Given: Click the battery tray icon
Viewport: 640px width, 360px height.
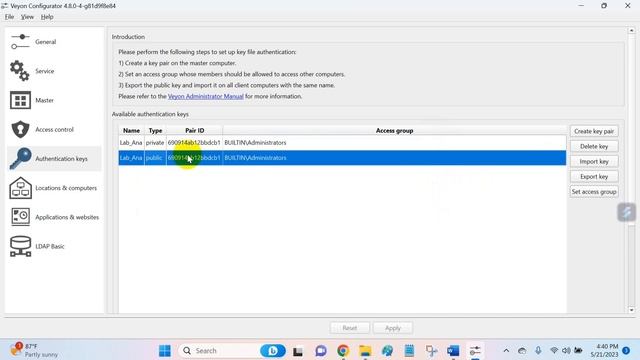Looking at the screenshot, I should [578, 351].
